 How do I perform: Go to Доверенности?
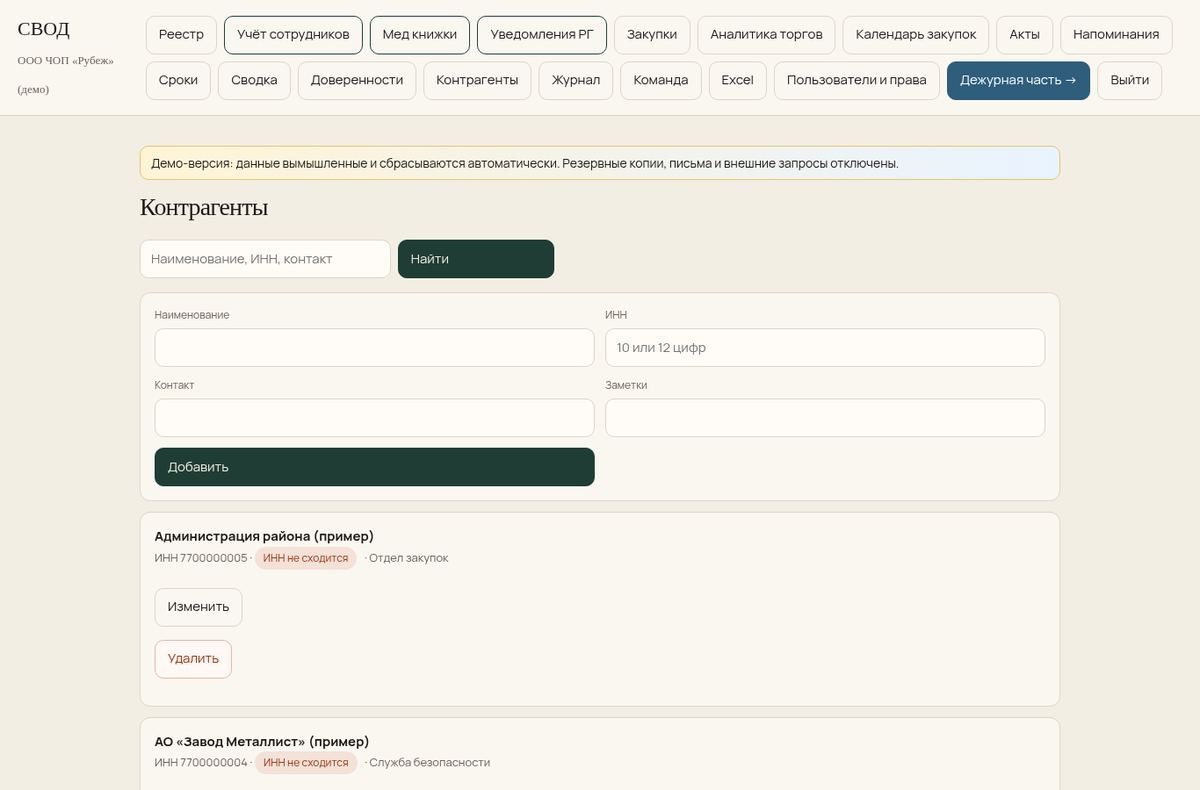[357, 81]
